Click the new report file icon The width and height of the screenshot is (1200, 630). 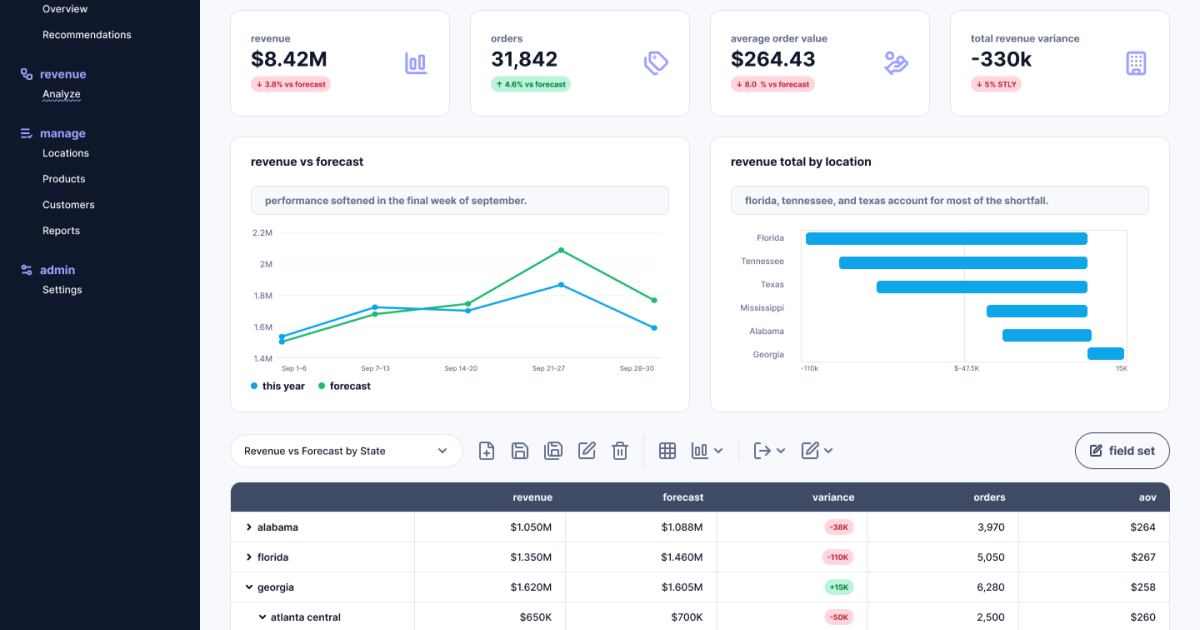coord(487,451)
